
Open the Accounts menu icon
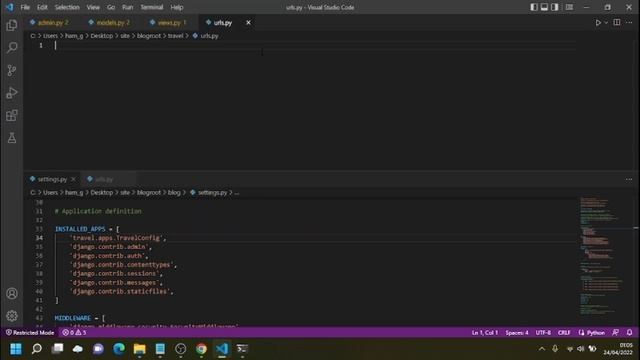(x=12, y=293)
